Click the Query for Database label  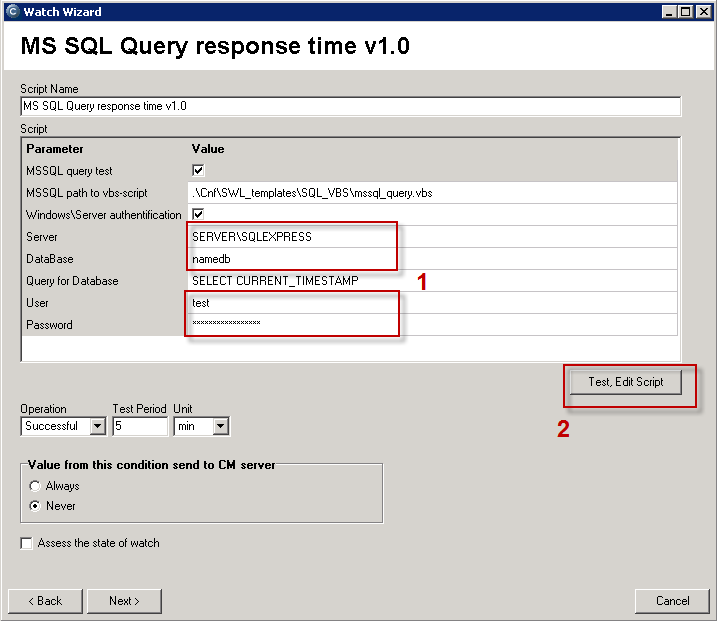tap(72, 281)
